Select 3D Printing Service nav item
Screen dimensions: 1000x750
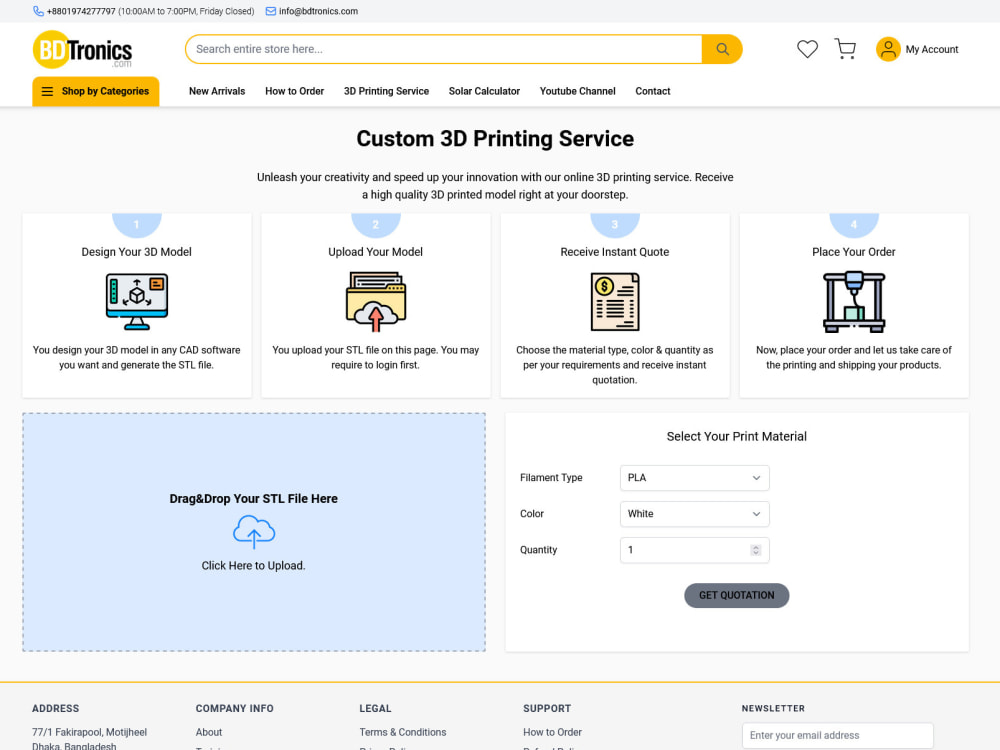386,91
